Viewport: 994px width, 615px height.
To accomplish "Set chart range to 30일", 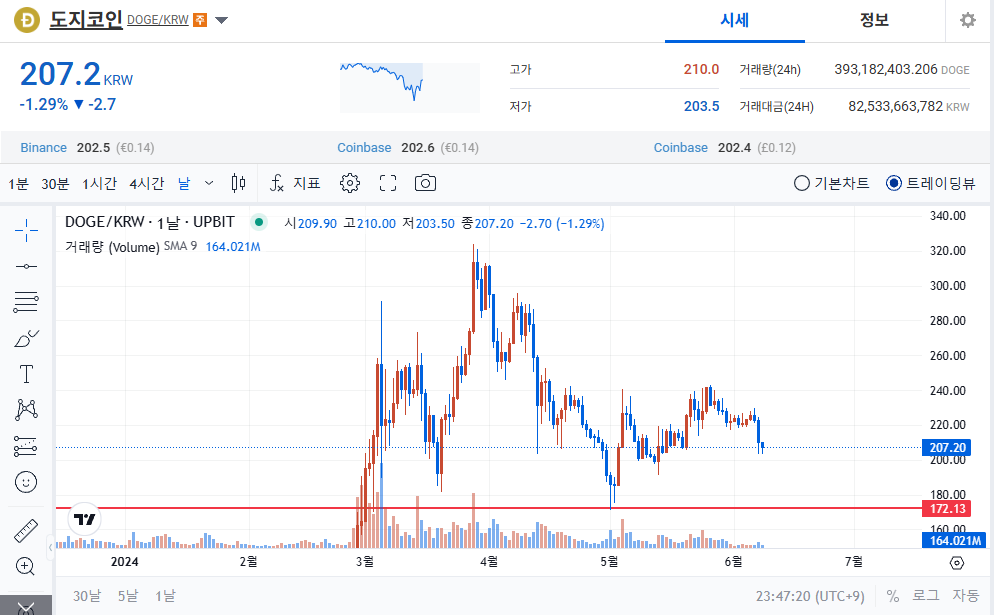I will point(86,595).
